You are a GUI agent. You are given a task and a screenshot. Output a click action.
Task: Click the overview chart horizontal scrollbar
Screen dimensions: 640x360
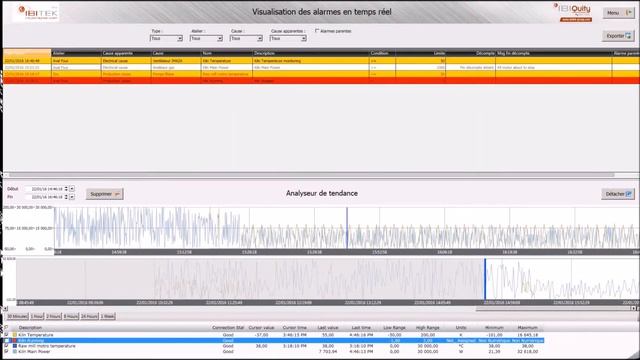click(554, 309)
